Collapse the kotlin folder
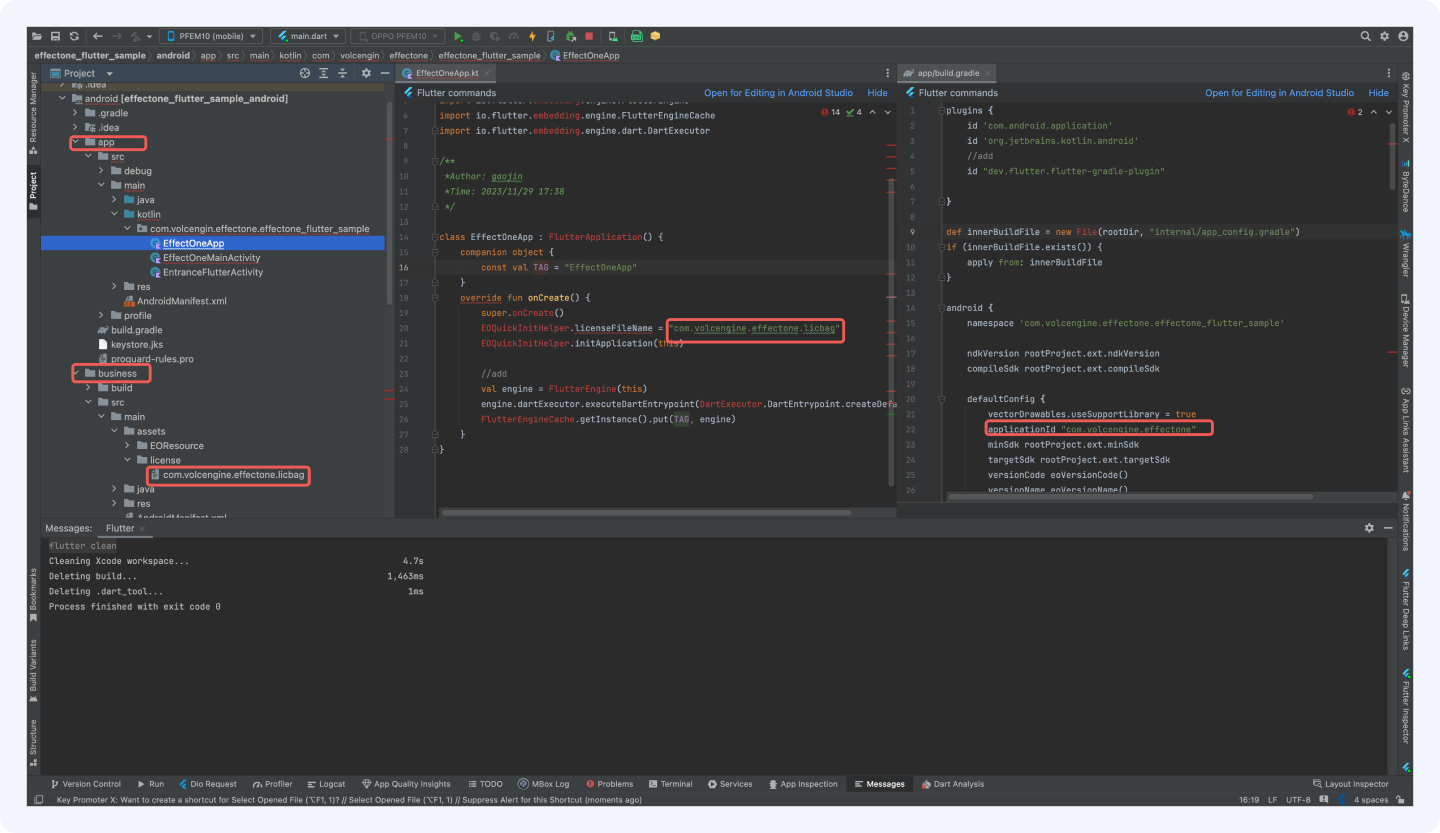Image resolution: width=1440 pixels, height=833 pixels. tap(115, 214)
